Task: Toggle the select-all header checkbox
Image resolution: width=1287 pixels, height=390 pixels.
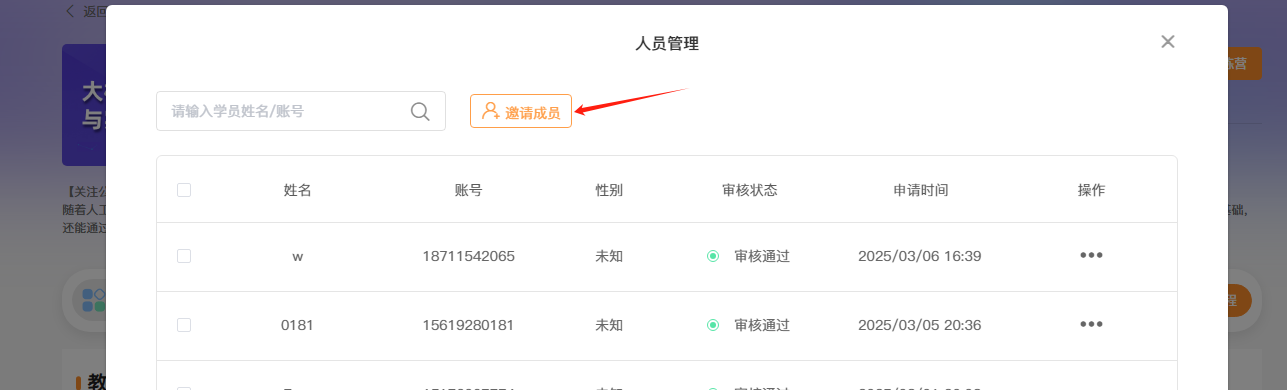Action: click(184, 190)
